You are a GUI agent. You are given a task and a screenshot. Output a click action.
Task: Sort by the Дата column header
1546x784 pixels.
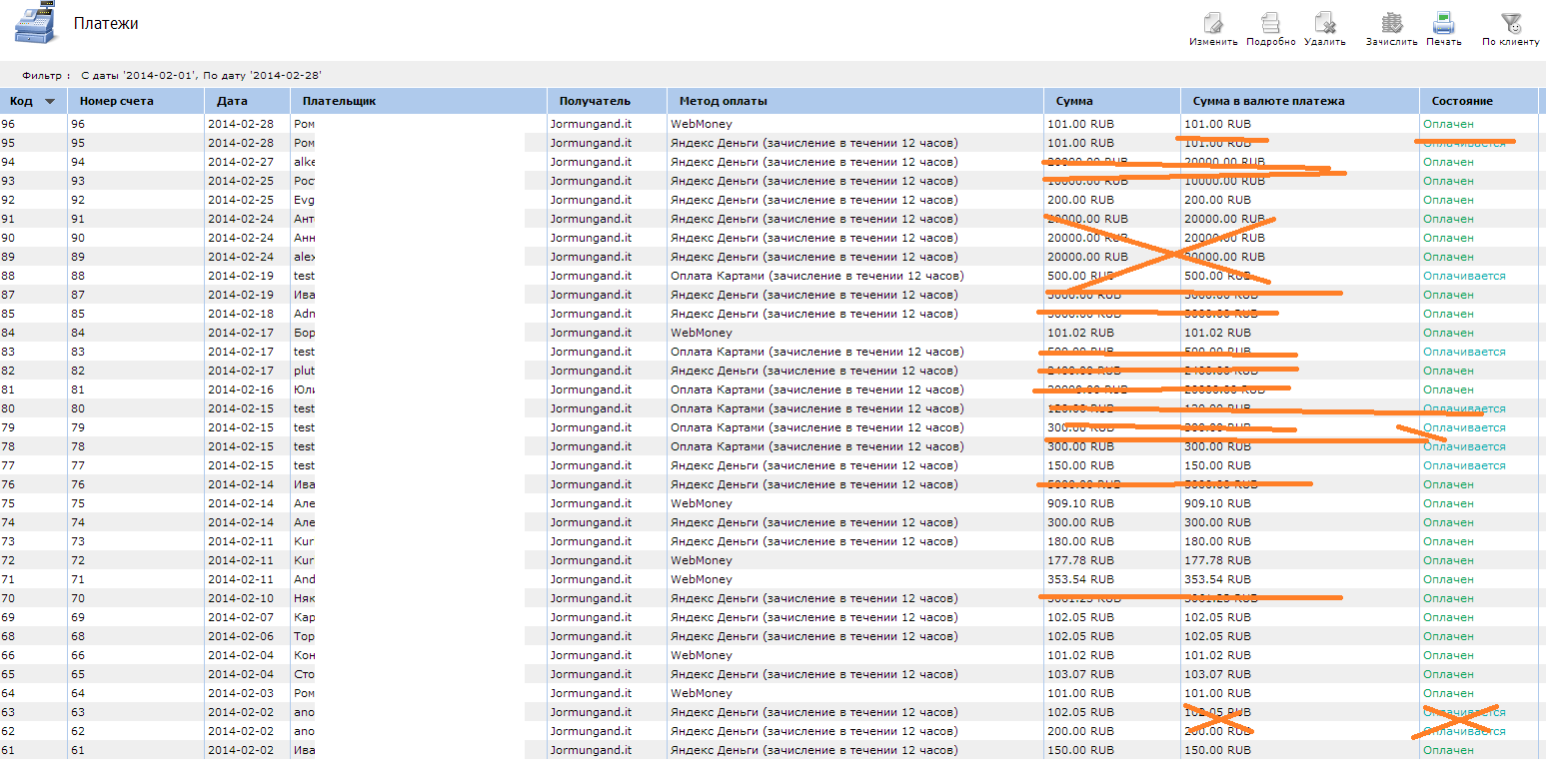click(x=232, y=101)
